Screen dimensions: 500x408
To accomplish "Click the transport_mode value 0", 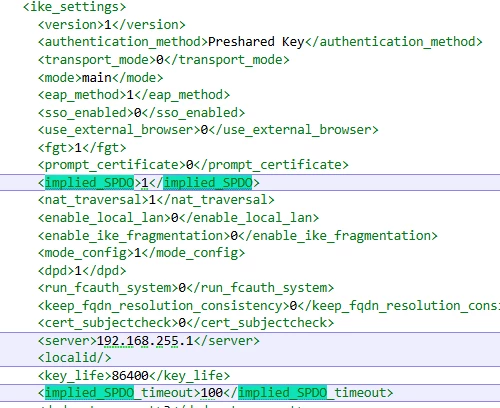I will click(160, 60).
